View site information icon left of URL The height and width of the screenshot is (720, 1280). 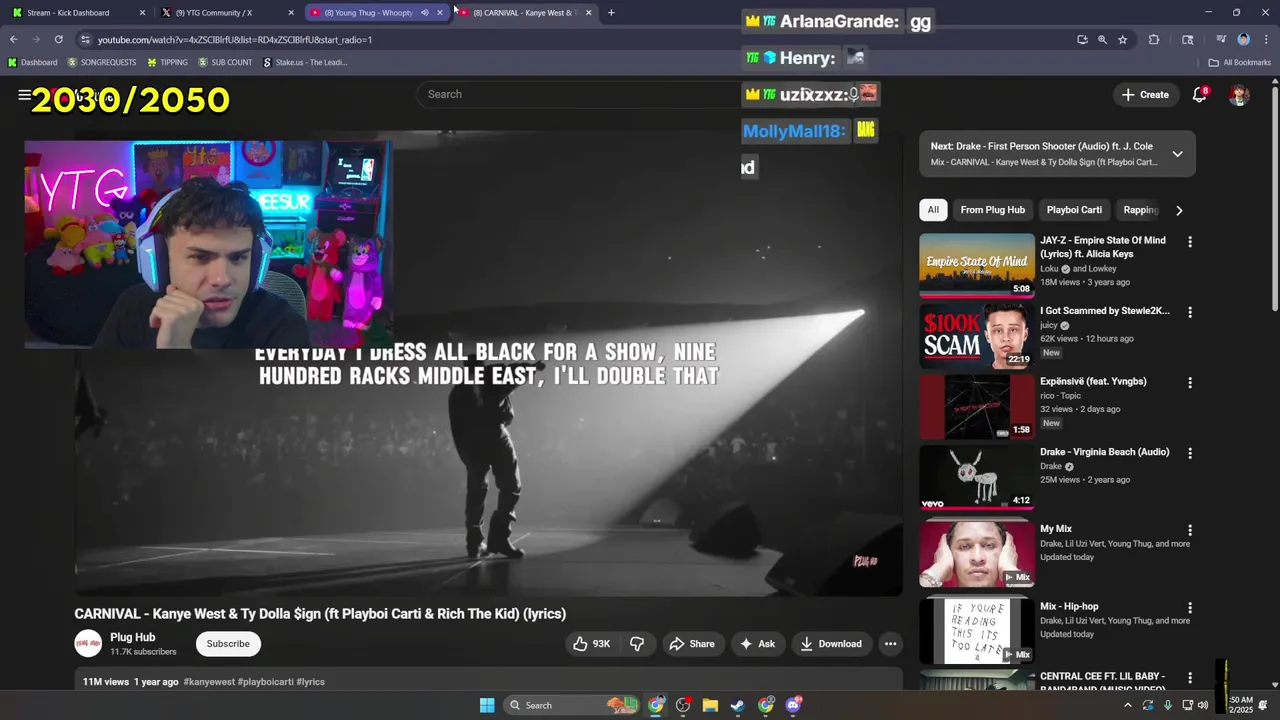85,40
